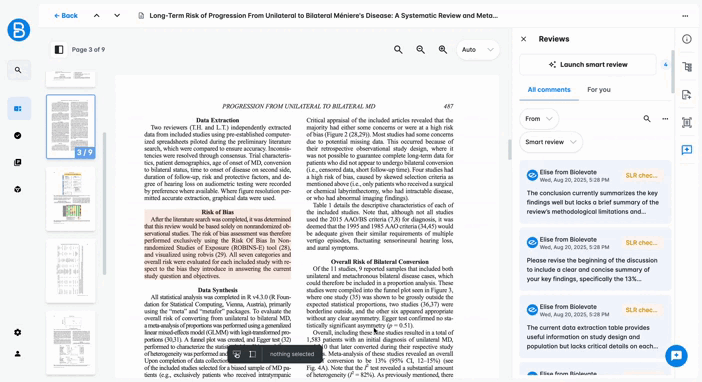Toggle the thumbnail sidebar panel
Viewport: 702px width, 382px height.
(59, 50)
